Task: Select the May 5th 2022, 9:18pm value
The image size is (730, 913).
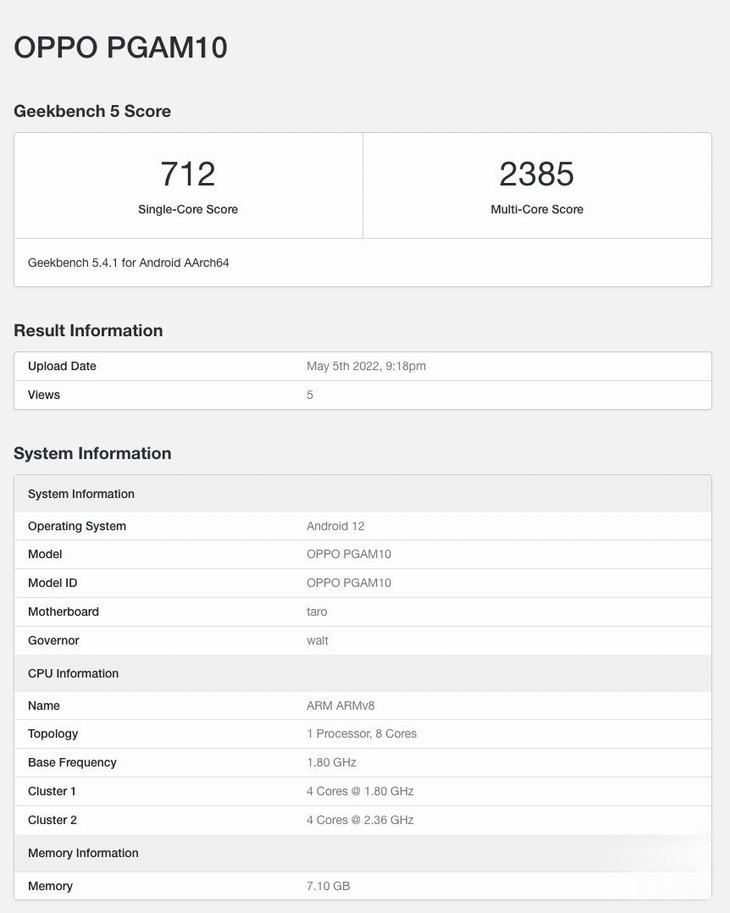Action: tap(366, 366)
